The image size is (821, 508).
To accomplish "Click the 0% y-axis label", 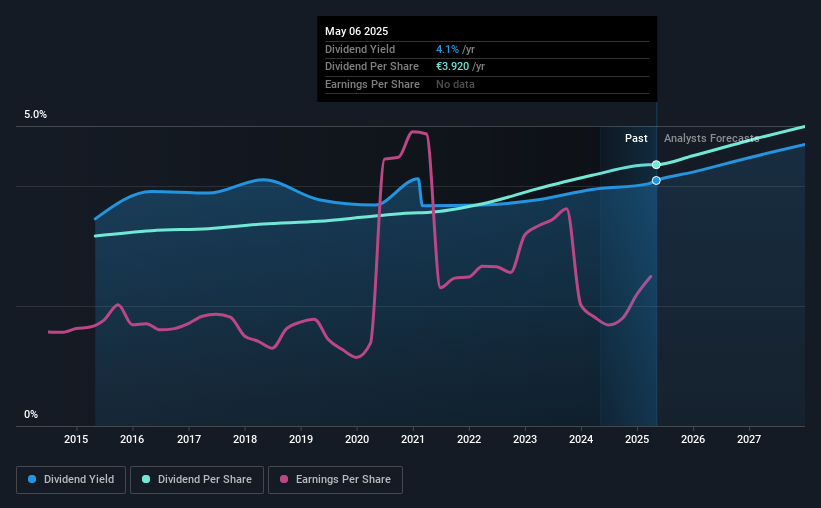I will pos(31,414).
